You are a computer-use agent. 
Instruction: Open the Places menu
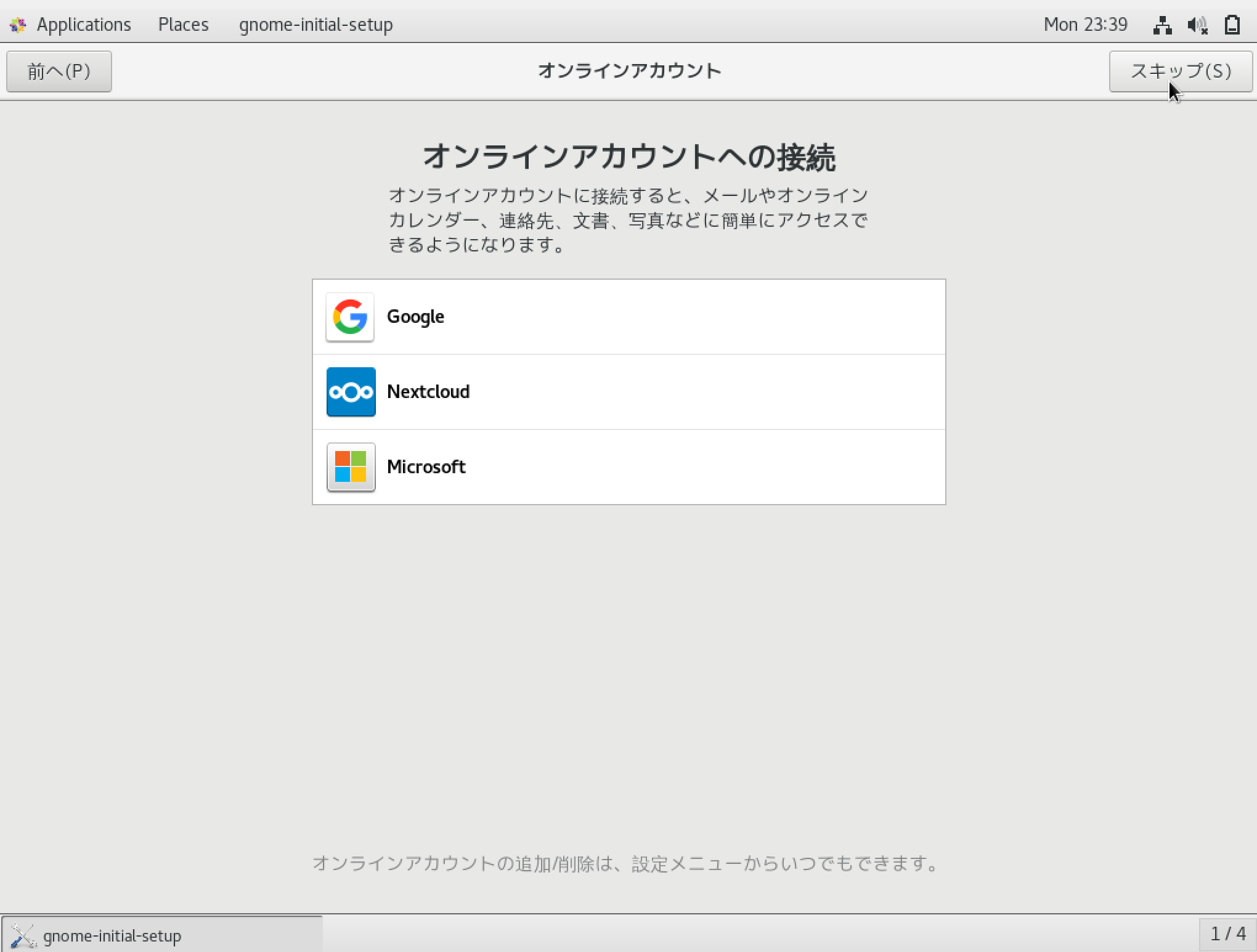point(183,25)
